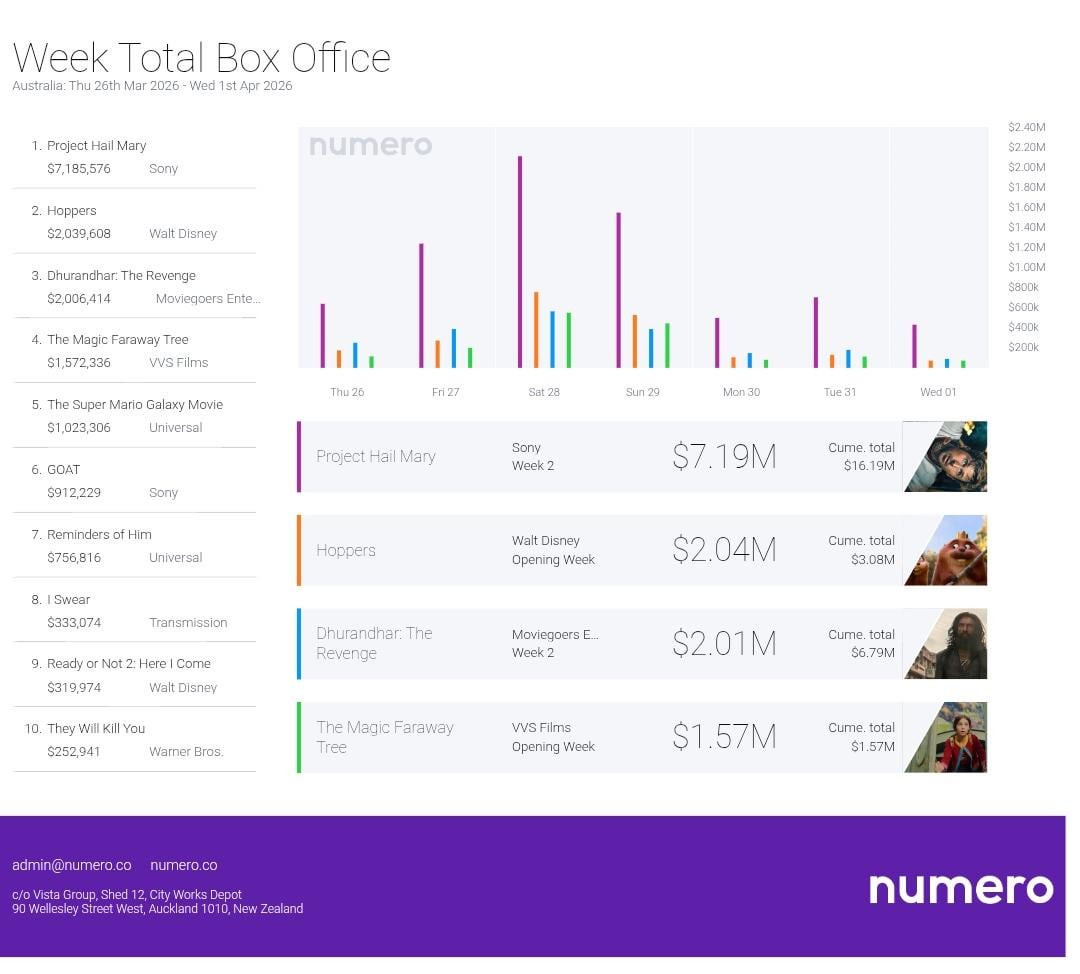The height and width of the screenshot is (974, 1080).
Task: Click the Fri 27 axis label
Action: click(445, 392)
